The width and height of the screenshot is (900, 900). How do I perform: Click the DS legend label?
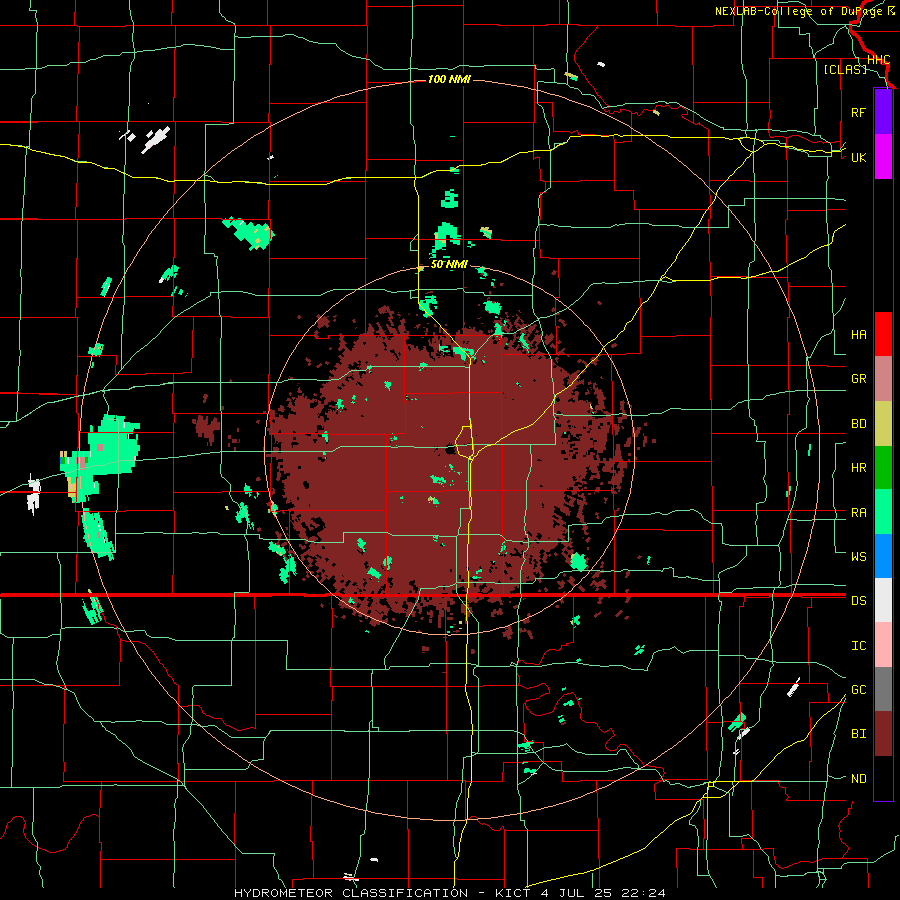pyautogui.click(x=858, y=601)
